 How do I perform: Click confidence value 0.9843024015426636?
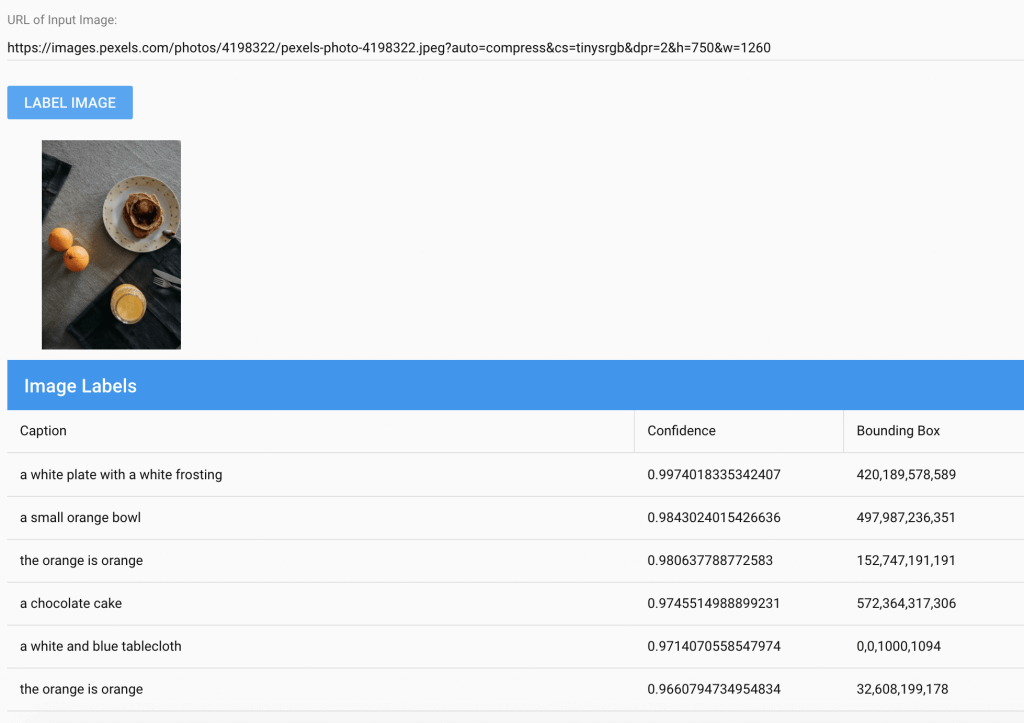pyautogui.click(x=714, y=517)
